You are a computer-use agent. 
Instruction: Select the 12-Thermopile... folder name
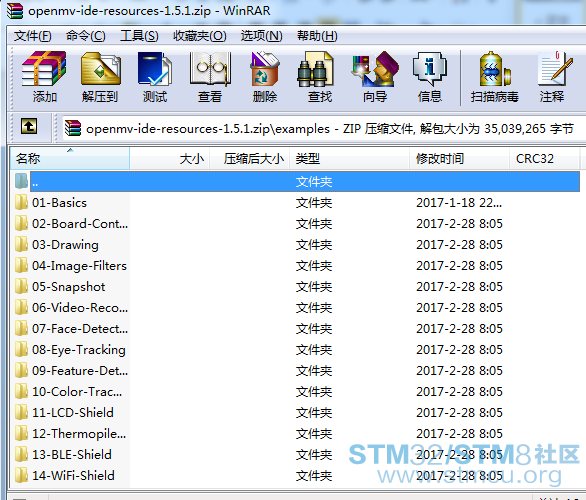tap(79, 433)
